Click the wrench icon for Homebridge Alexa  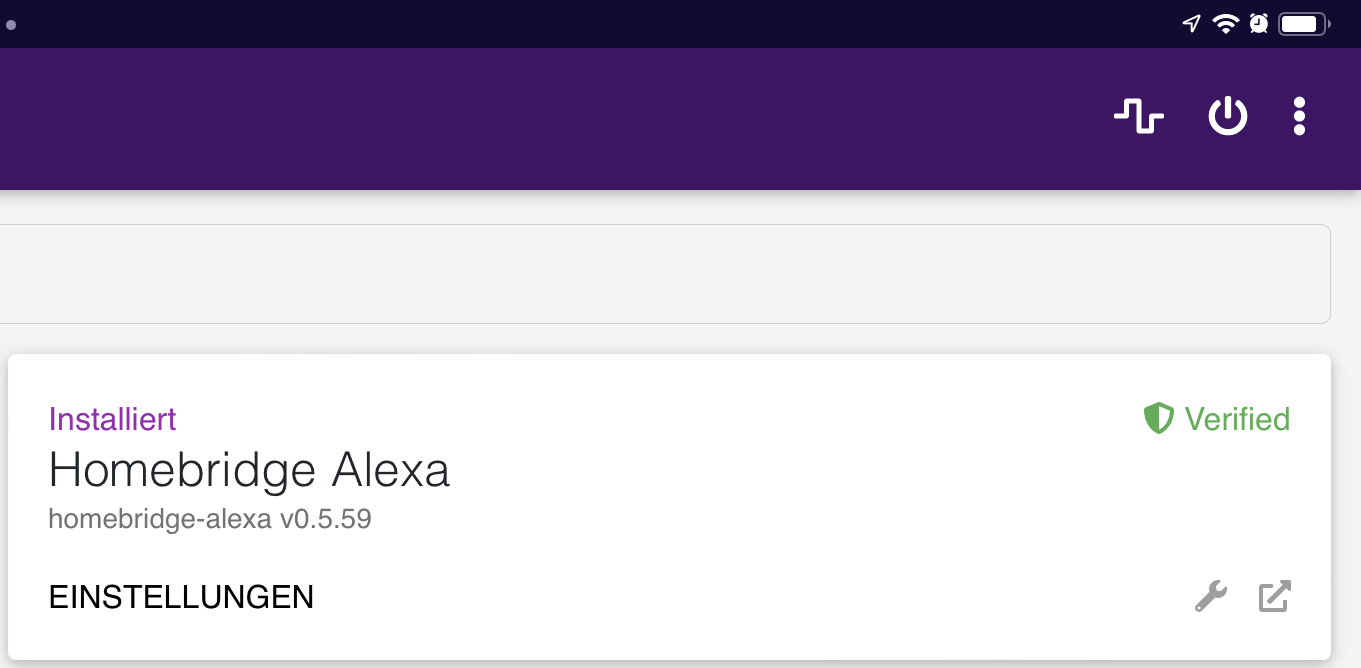1211,597
